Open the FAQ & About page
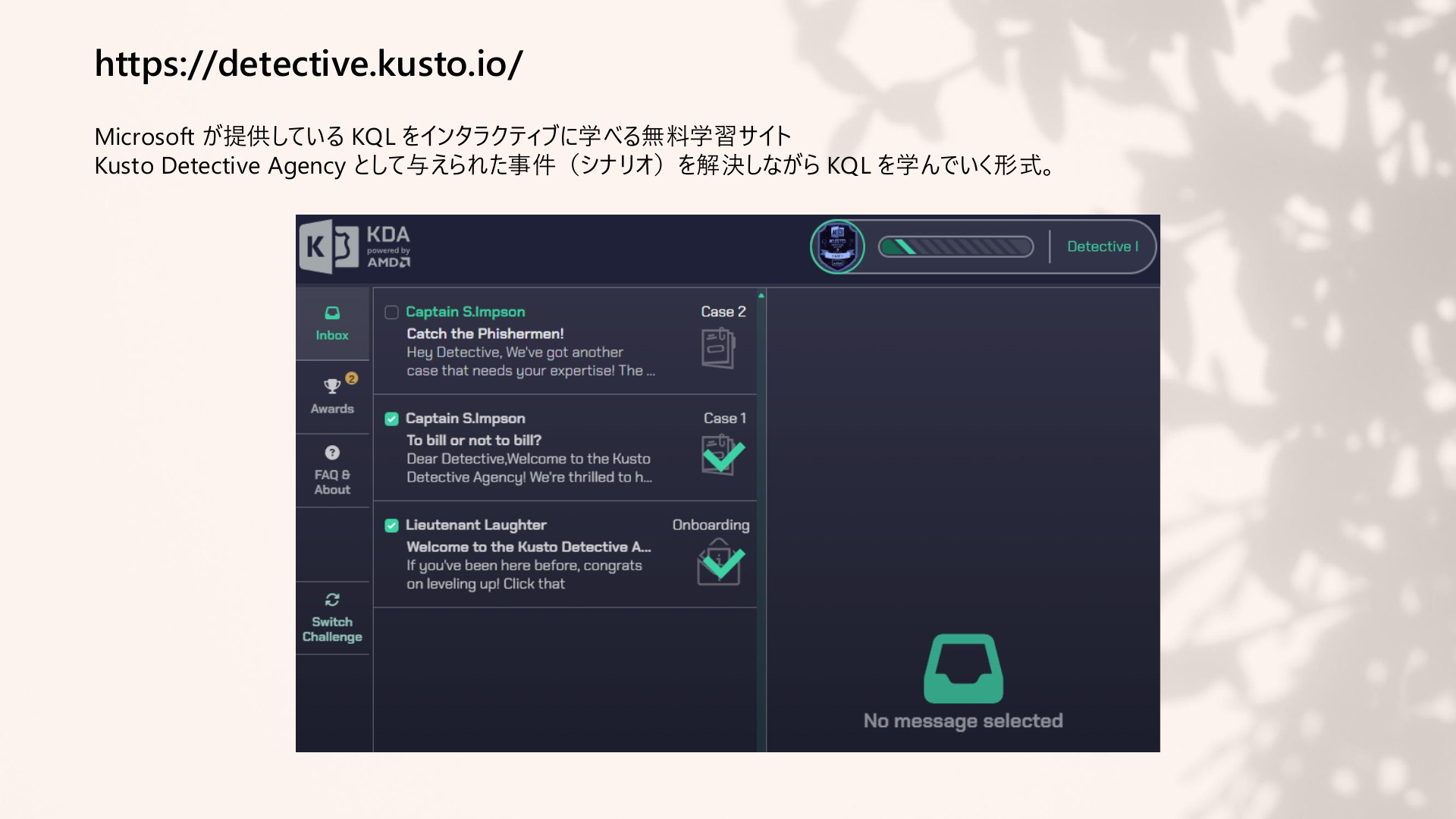 (332, 471)
